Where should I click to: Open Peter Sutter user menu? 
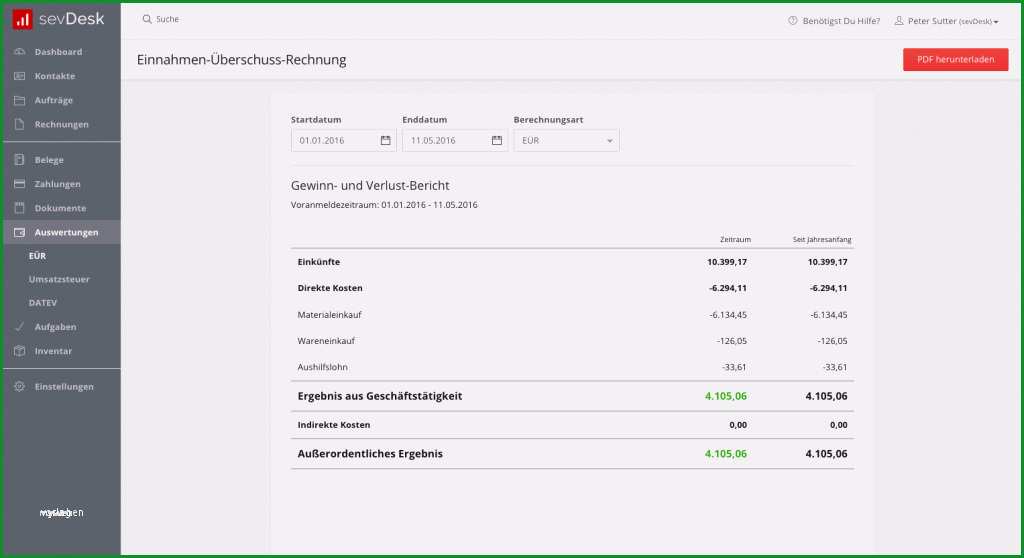click(x=946, y=21)
